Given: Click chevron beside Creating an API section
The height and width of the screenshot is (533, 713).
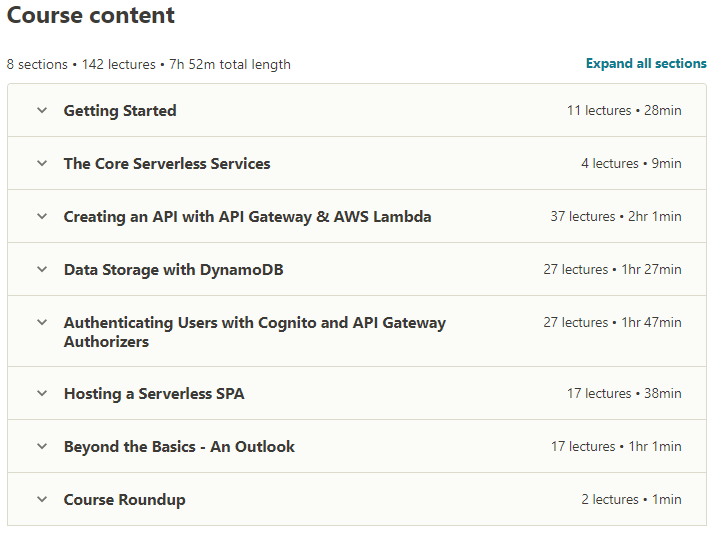Looking at the screenshot, I should (42, 216).
